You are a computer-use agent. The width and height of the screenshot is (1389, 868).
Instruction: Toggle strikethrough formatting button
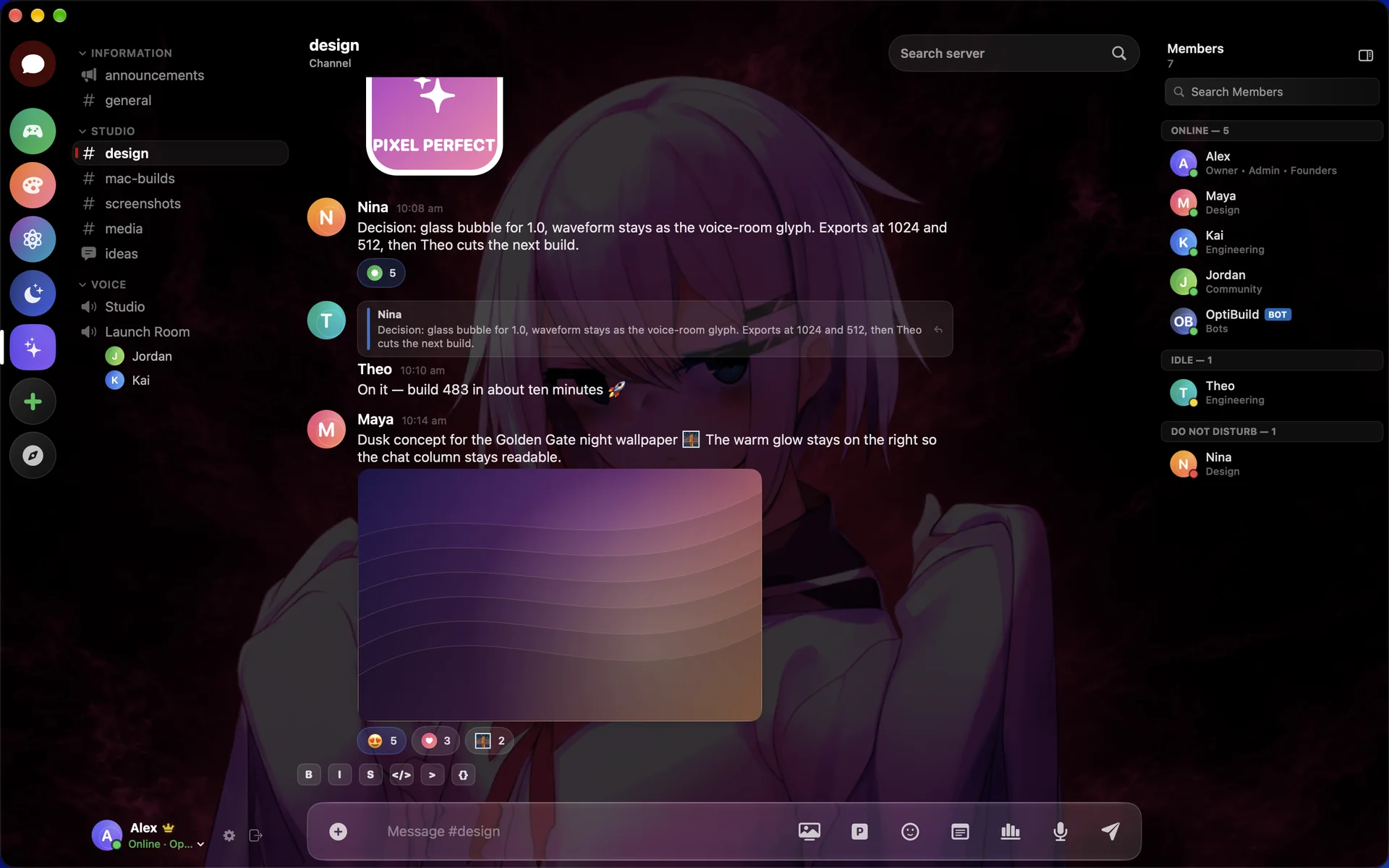[370, 775]
